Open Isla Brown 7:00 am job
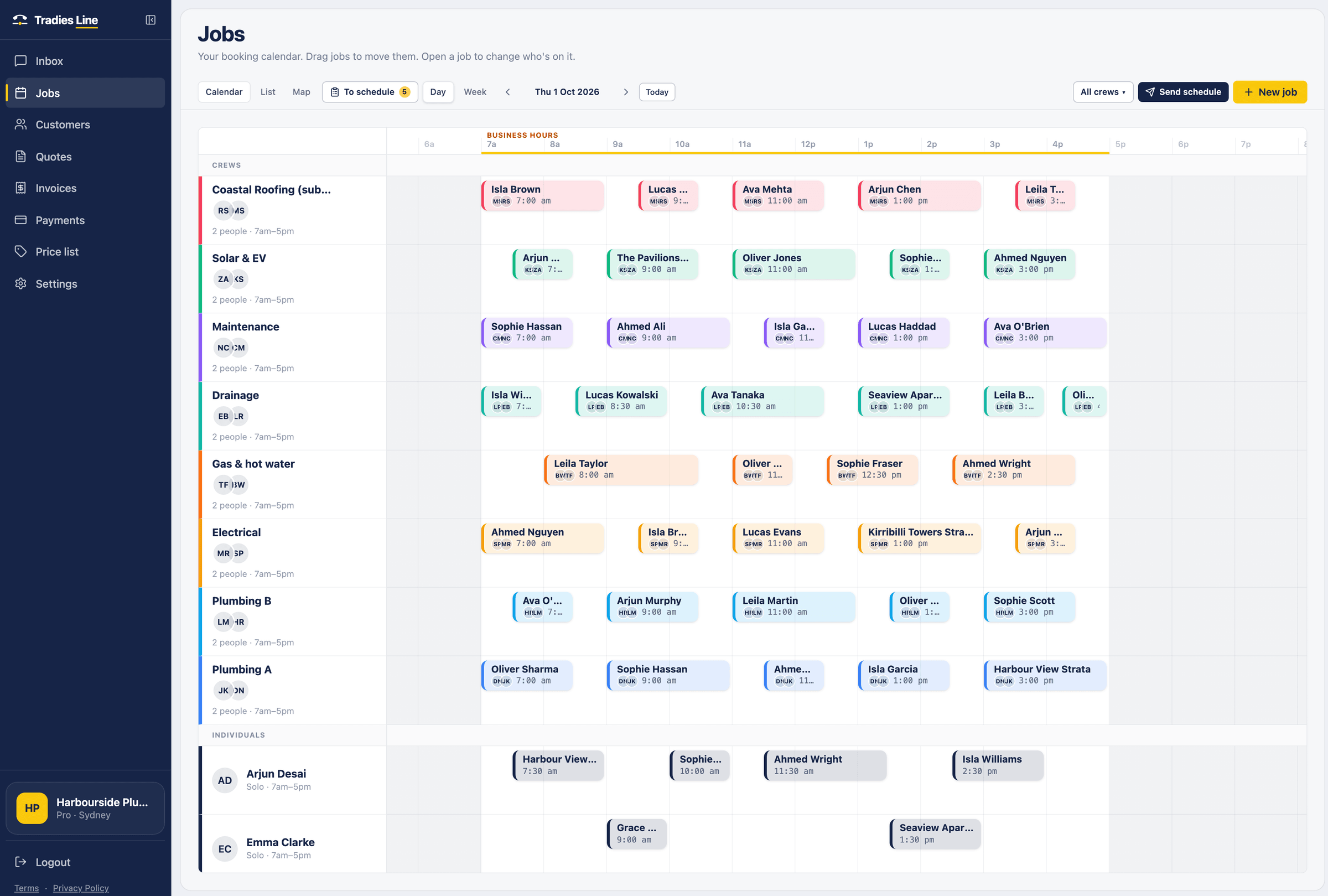The height and width of the screenshot is (896, 1328). pyautogui.click(x=543, y=195)
